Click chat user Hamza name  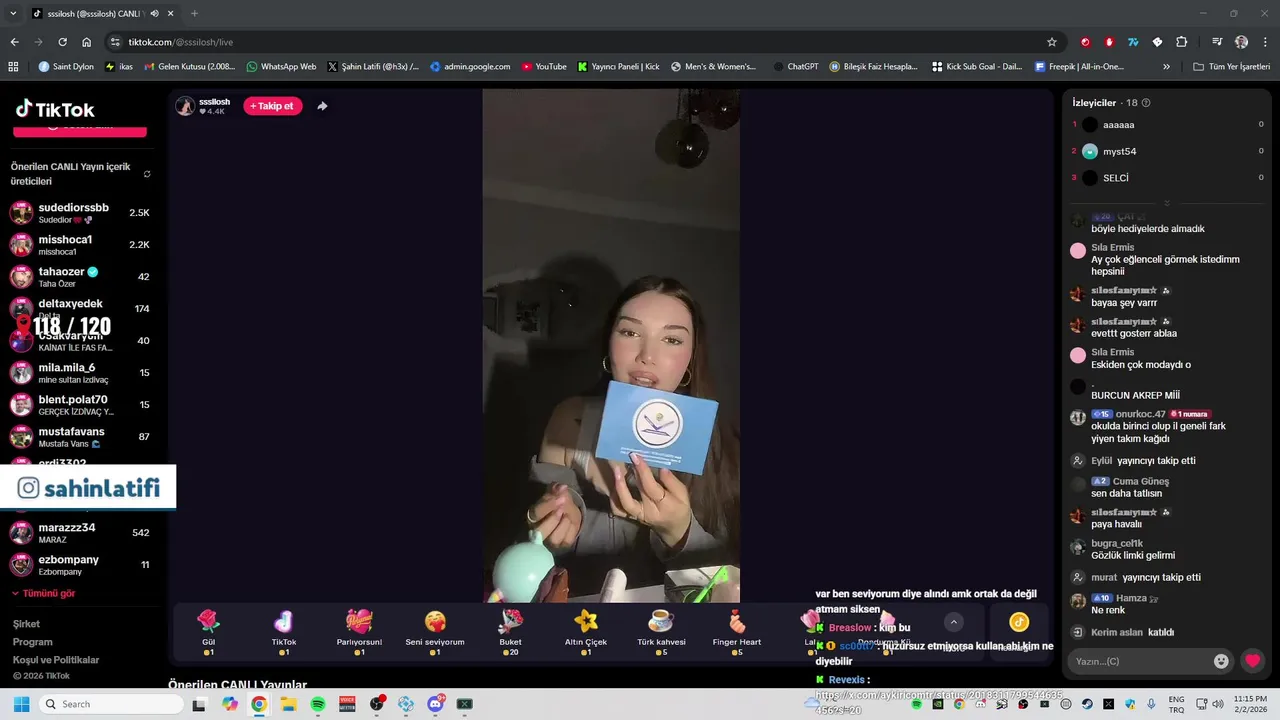(1131, 598)
